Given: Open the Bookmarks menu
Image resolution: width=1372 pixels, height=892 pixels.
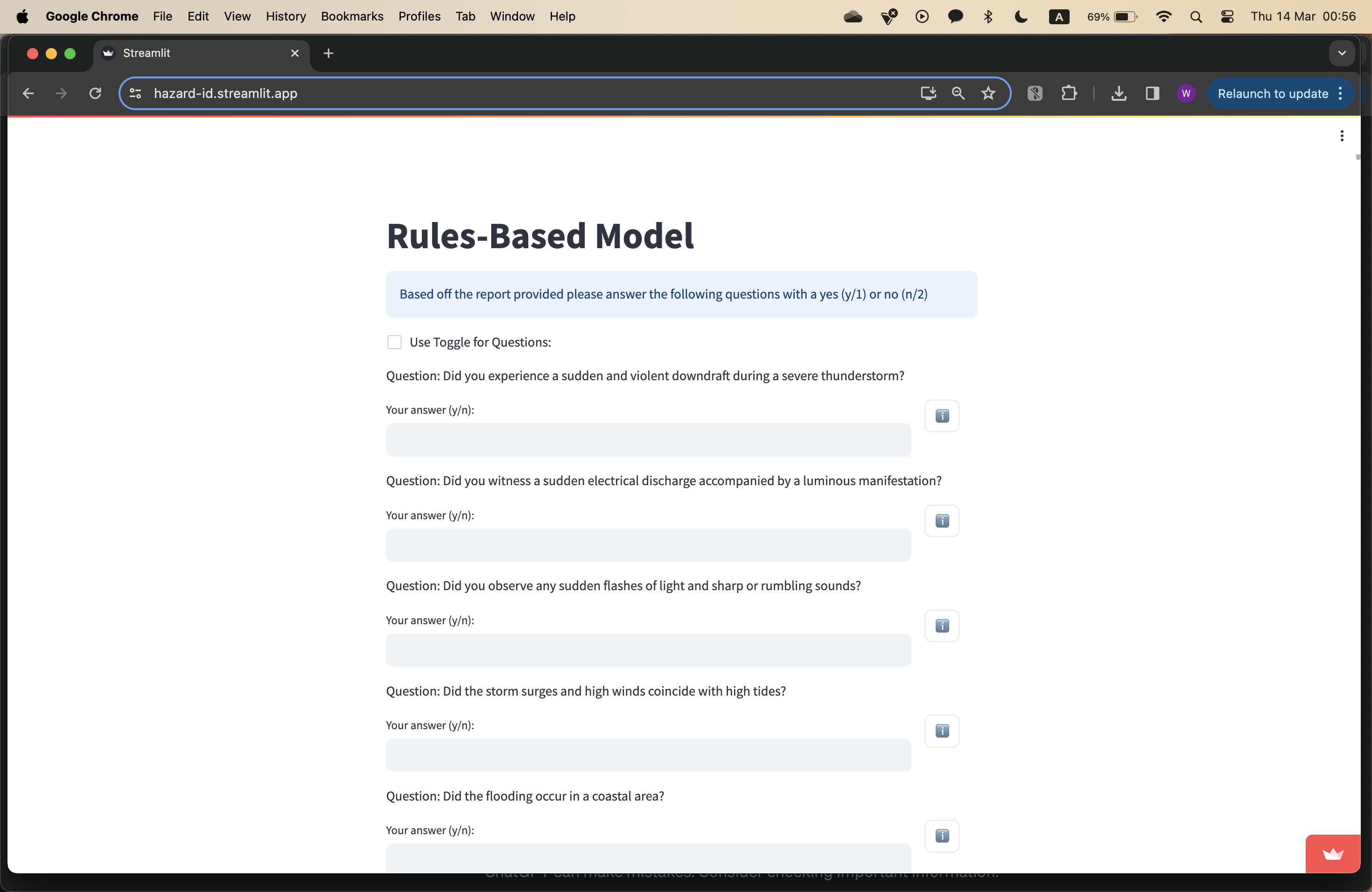Looking at the screenshot, I should click(x=352, y=16).
